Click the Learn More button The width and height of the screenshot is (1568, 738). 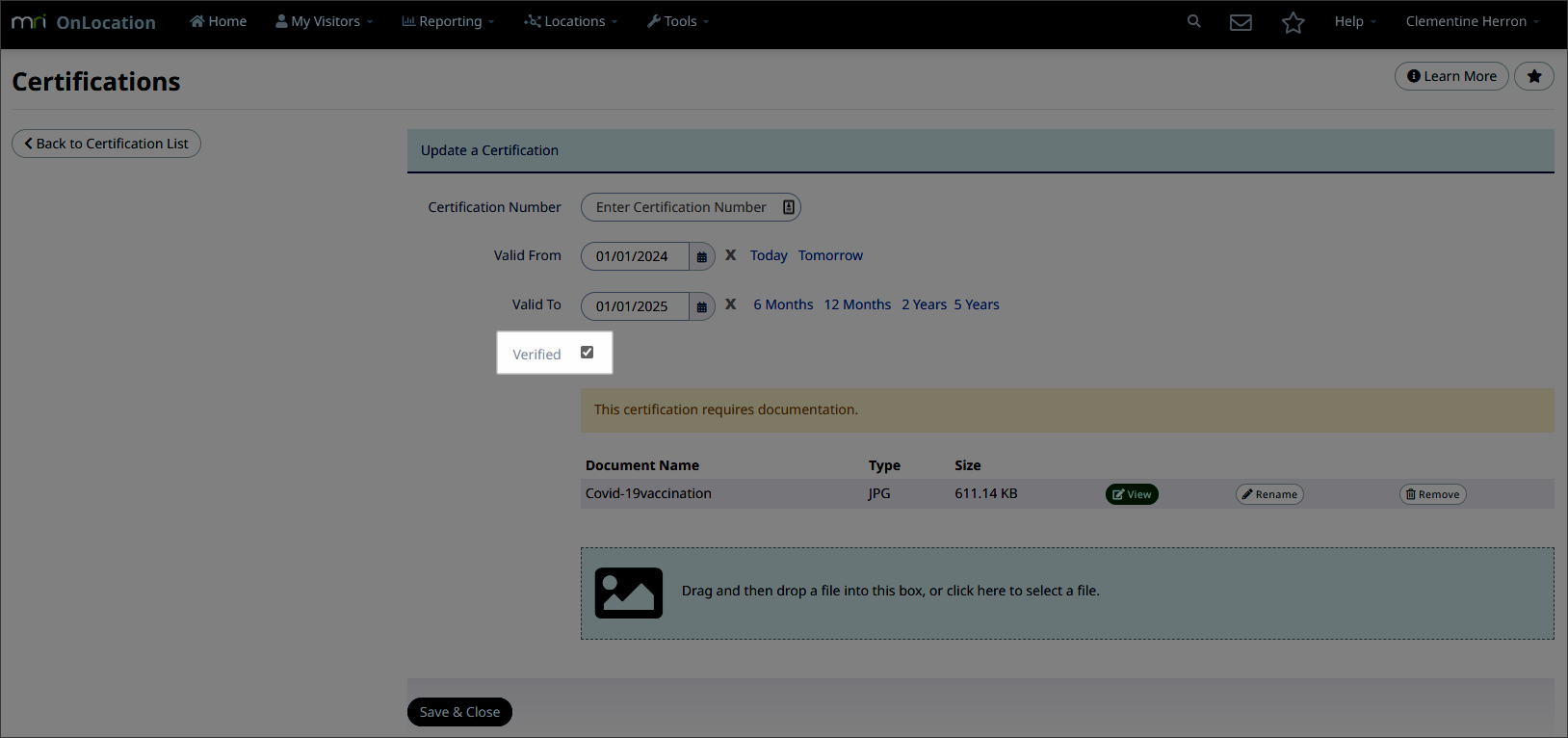(1451, 76)
